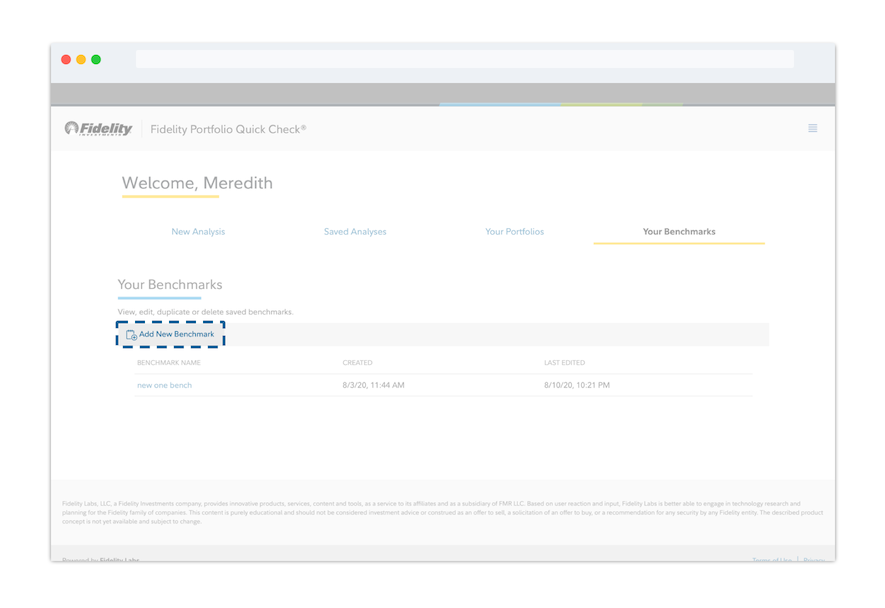This screenshot has width=885, height=608.
Task: Click the Benchmark Name column header
Action: [x=168, y=363]
